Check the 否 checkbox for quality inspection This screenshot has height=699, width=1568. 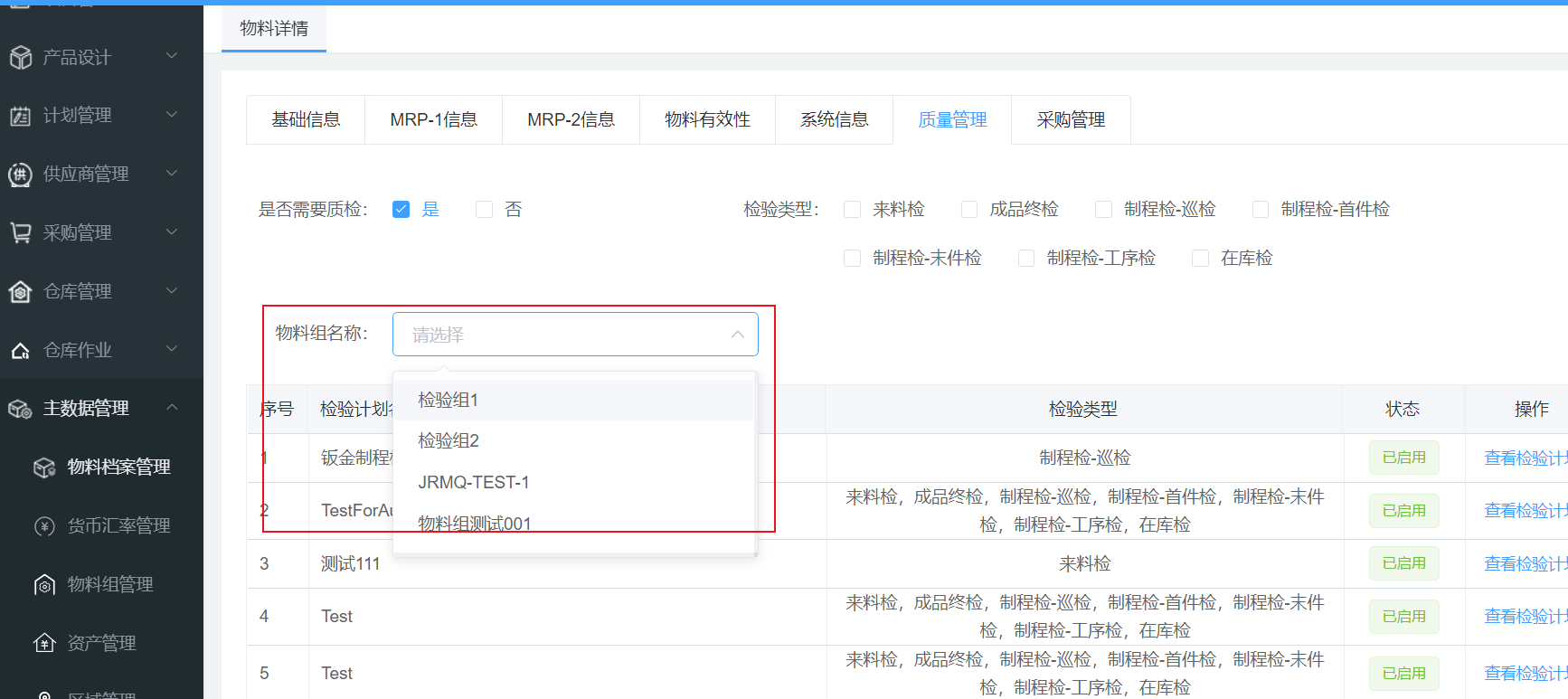[x=485, y=210]
